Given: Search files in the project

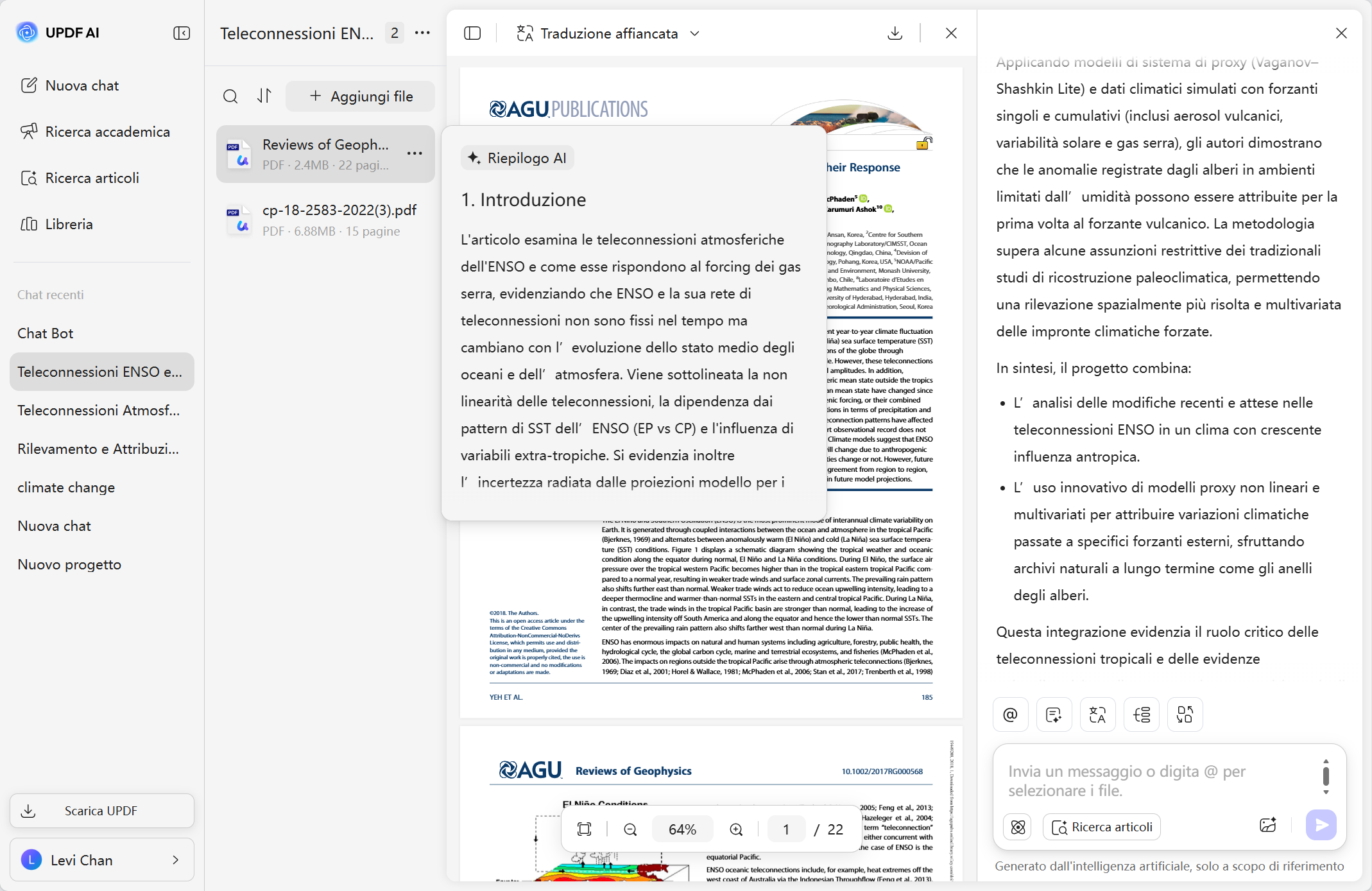Looking at the screenshot, I should (230, 96).
